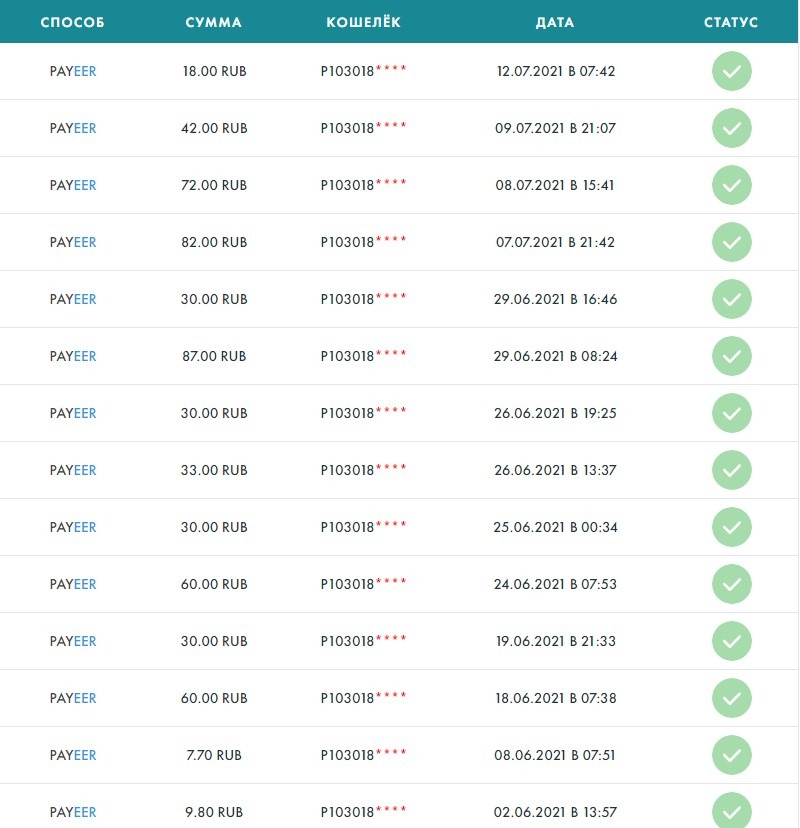Click status checkmark for 24.06.2021 payment
Image resolution: width=800 pixels, height=828 pixels.
click(731, 584)
